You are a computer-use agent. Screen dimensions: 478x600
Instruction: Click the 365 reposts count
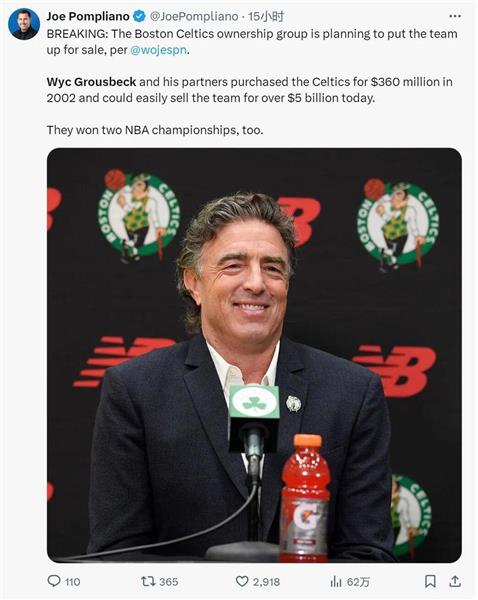[x=168, y=582]
